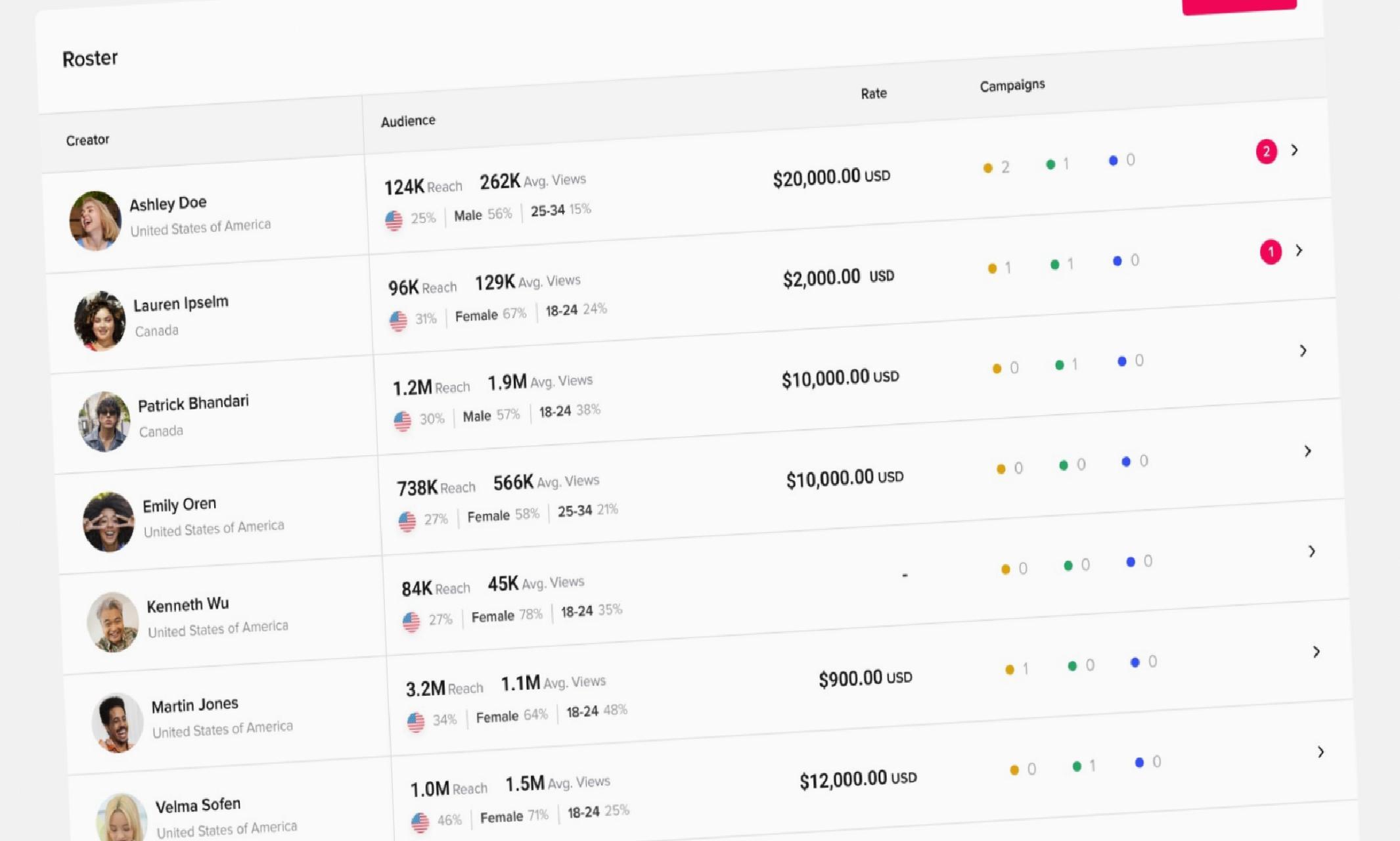Viewport: 1400px width, 841px height.
Task: Click the $900.00 USD rate
Action: [x=865, y=678]
